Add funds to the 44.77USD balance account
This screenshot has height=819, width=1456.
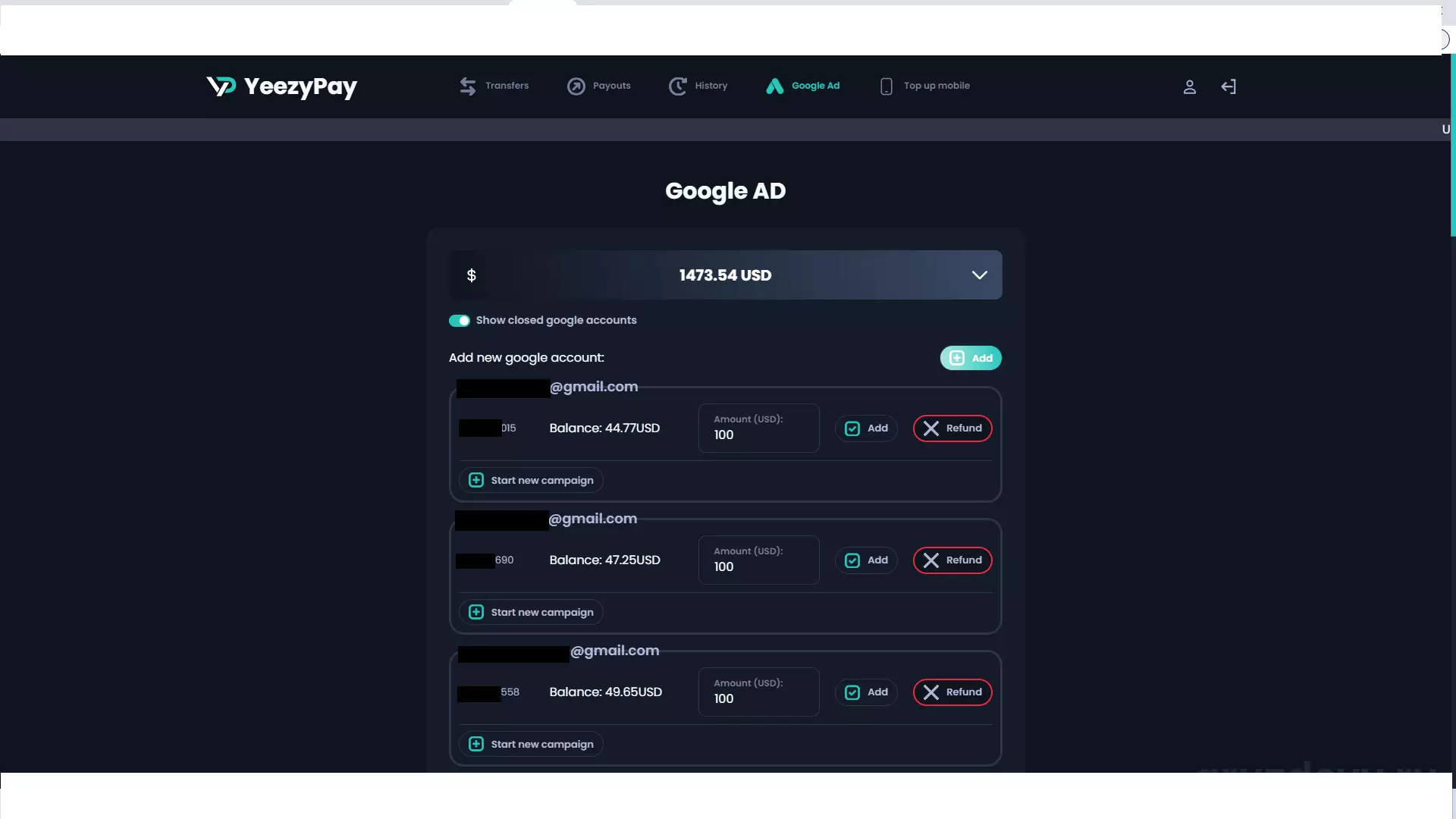pyautogui.click(x=866, y=428)
